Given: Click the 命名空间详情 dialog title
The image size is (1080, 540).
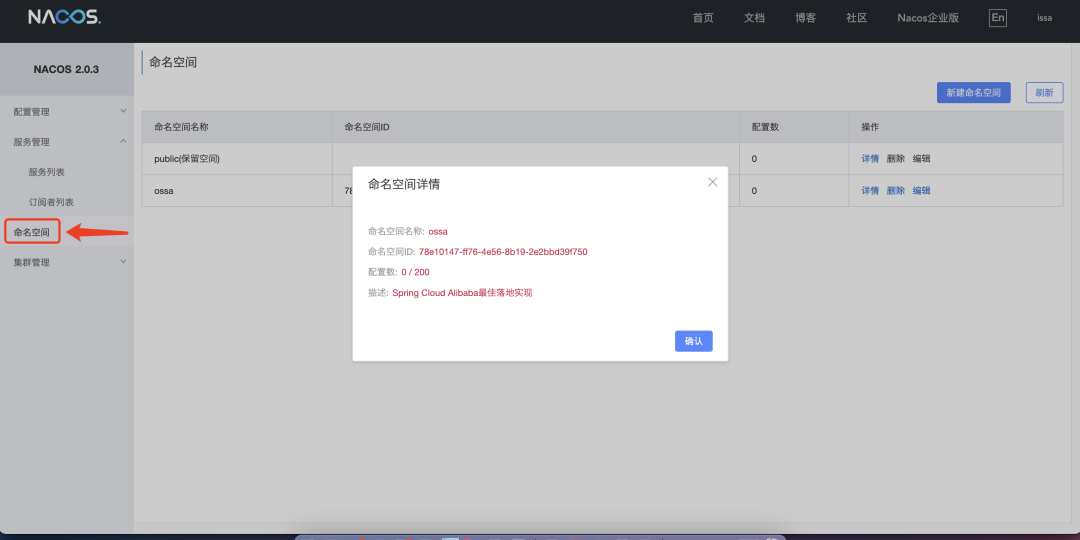Looking at the screenshot, I should [404, 184].
